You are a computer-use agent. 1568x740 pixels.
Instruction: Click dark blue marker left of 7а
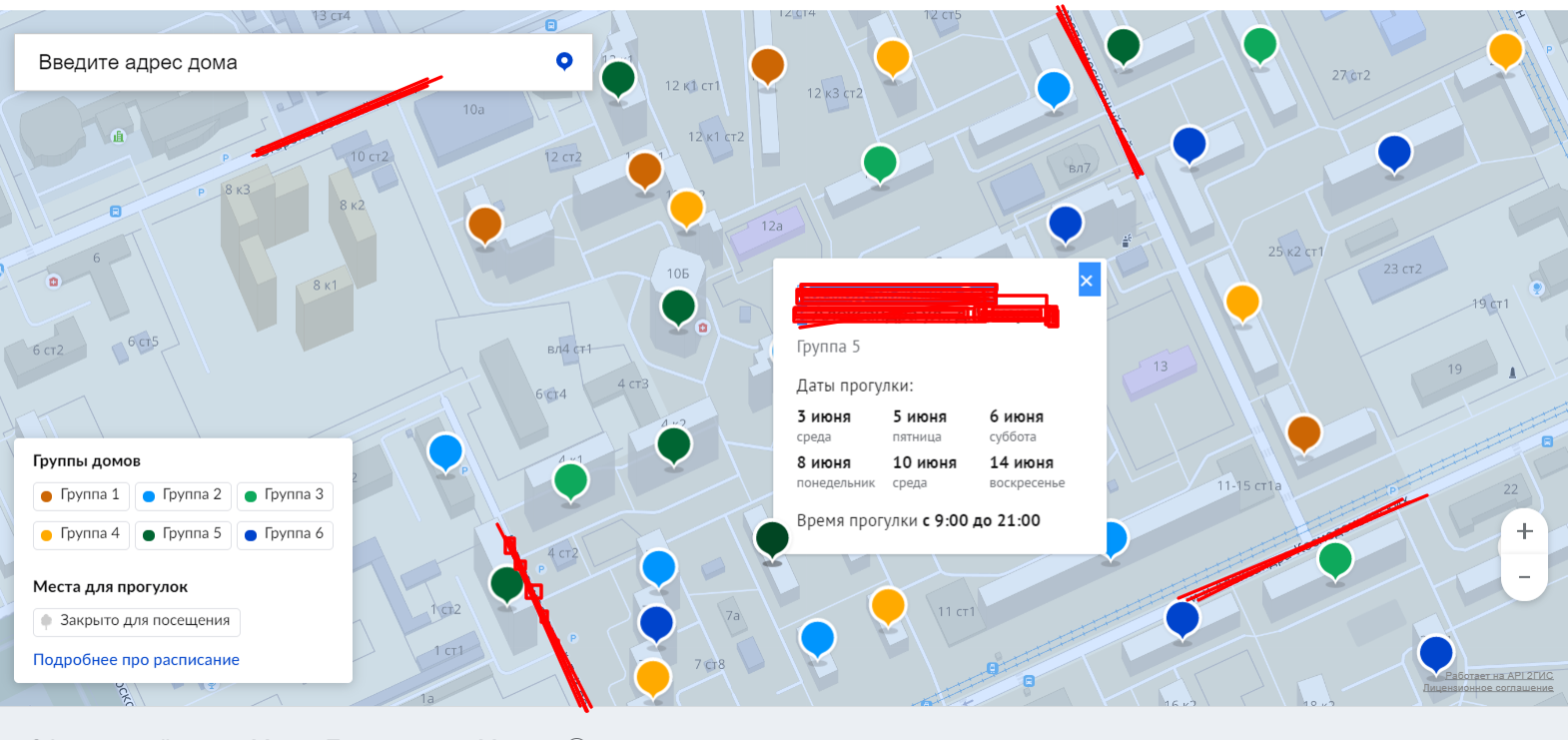656,622
